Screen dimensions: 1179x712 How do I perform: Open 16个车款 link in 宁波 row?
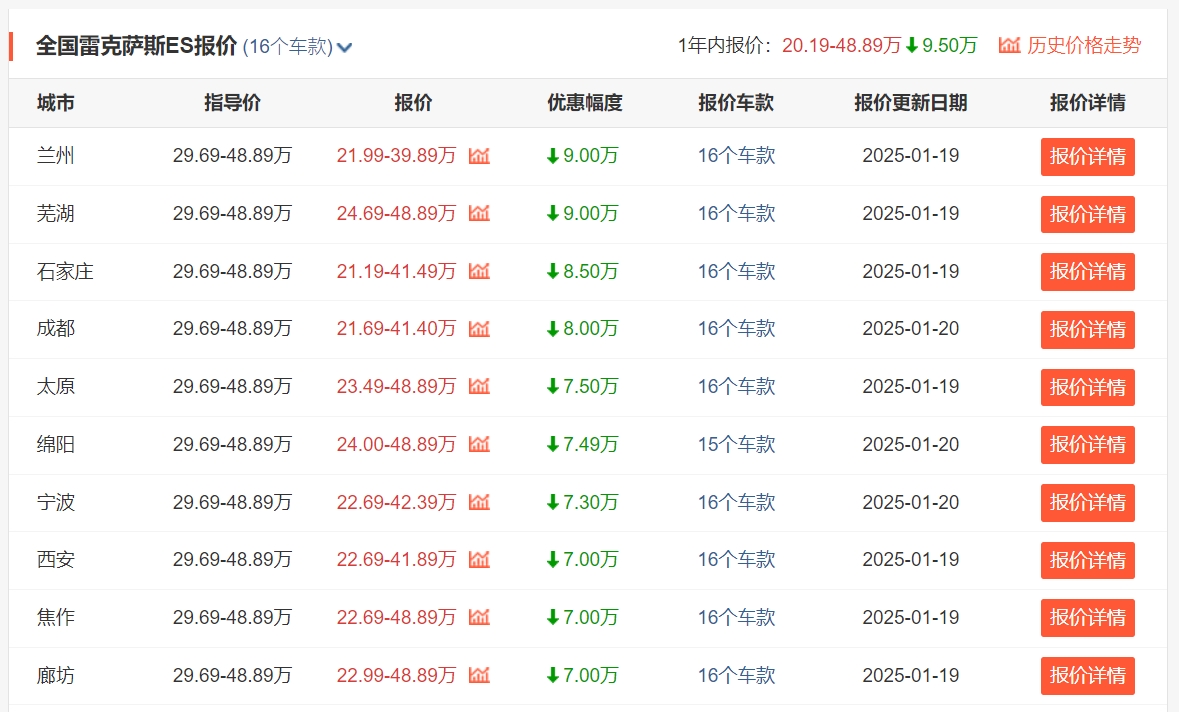pyautogui.click(x=736, y=502)
